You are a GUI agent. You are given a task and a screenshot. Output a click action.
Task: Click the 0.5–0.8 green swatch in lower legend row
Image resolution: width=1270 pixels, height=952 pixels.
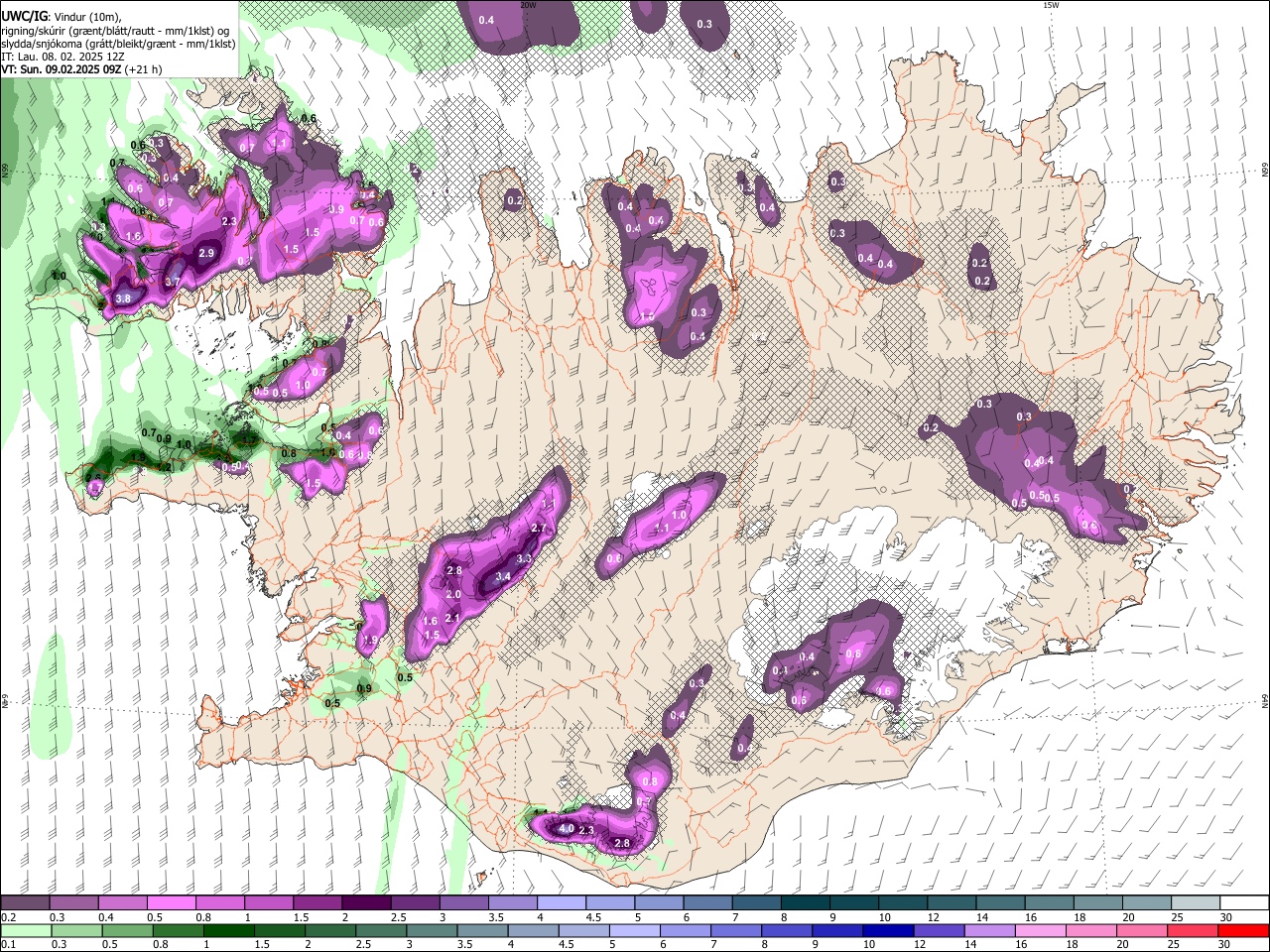[x=127, y=930]
